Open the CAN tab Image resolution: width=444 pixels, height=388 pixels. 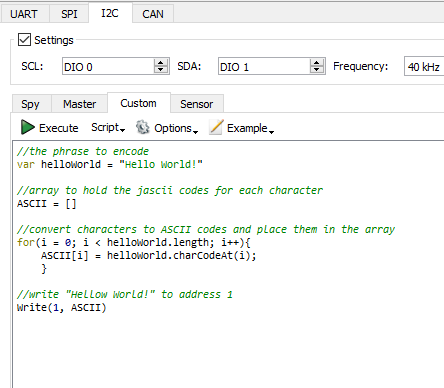click(153, 14)
